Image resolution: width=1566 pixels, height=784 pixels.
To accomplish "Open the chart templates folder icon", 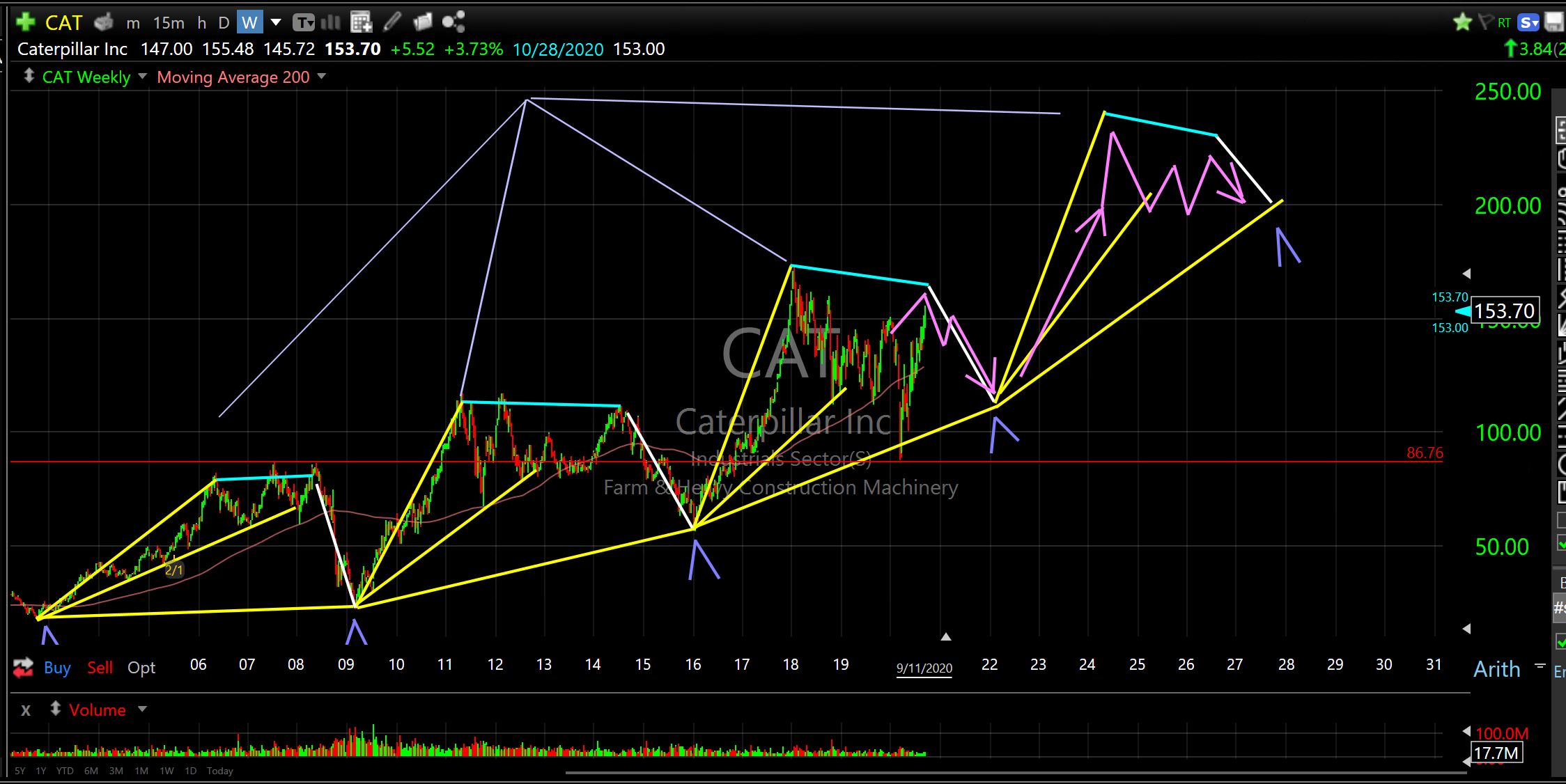I will pos(423,22).
